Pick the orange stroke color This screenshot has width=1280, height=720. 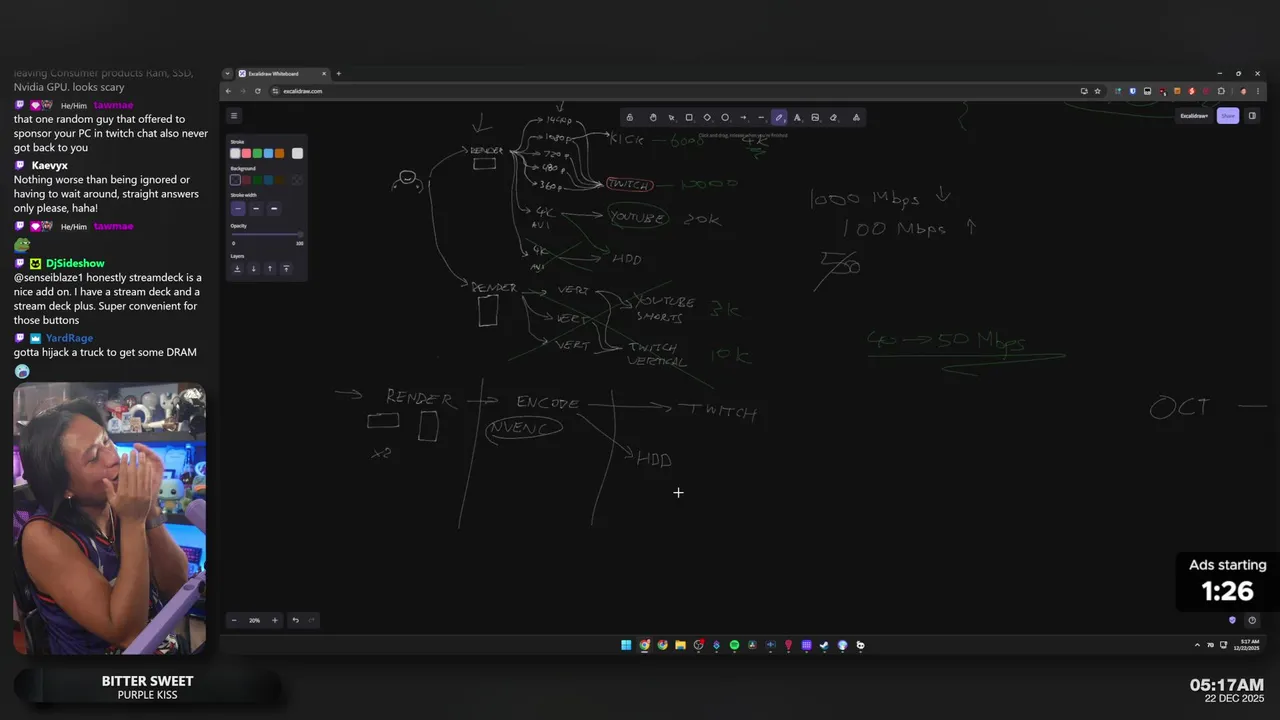click(279, 153)
